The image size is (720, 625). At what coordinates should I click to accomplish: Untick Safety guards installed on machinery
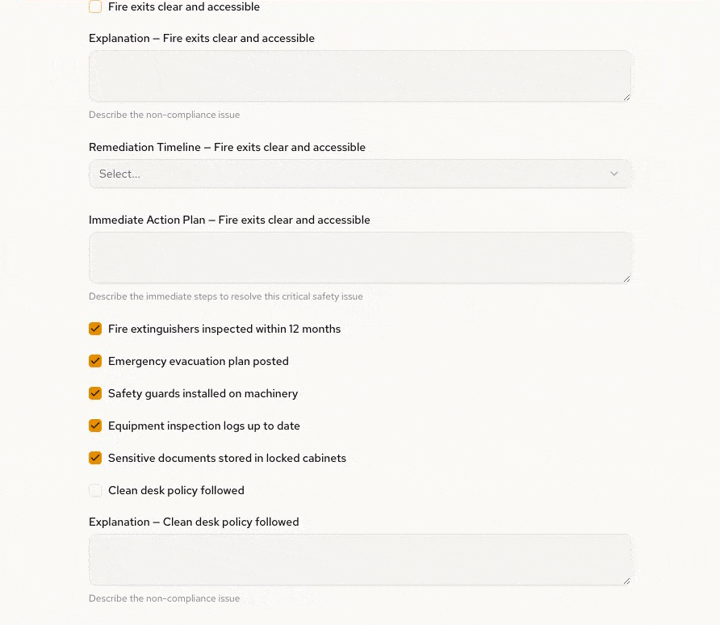(95, 393)
